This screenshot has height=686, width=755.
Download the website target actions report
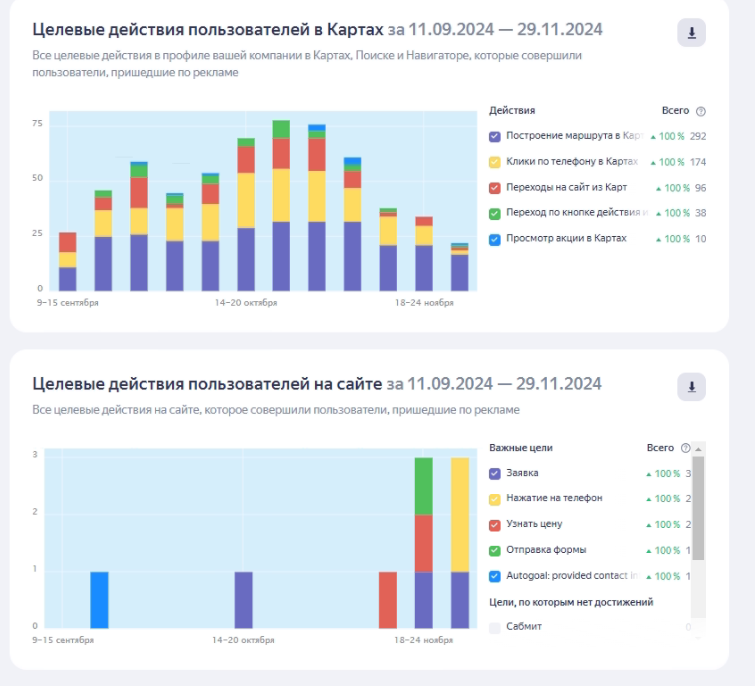[x=691, y=386]
